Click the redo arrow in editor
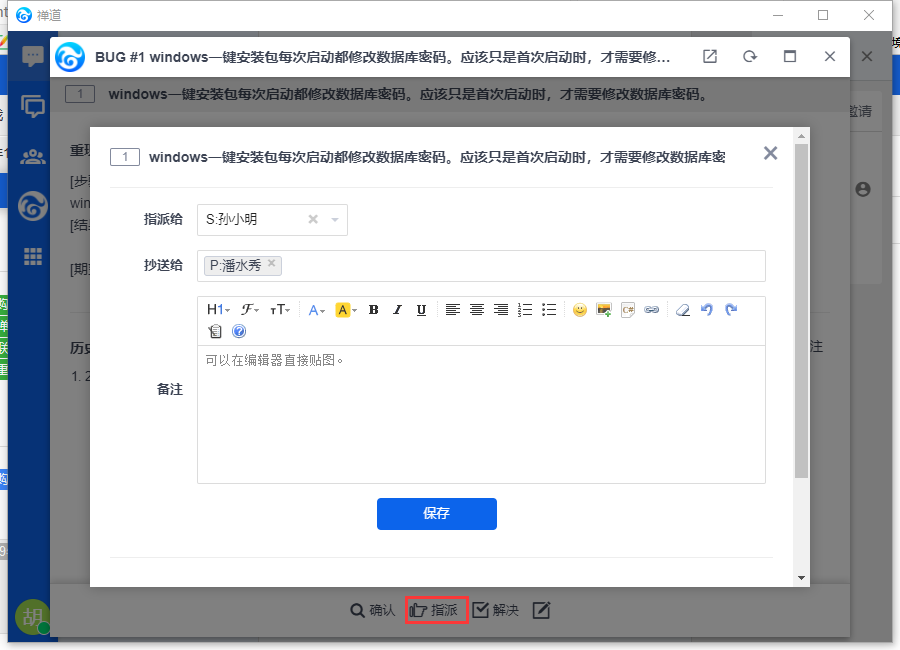Viewport: 900px width, 650px height. 731,310
